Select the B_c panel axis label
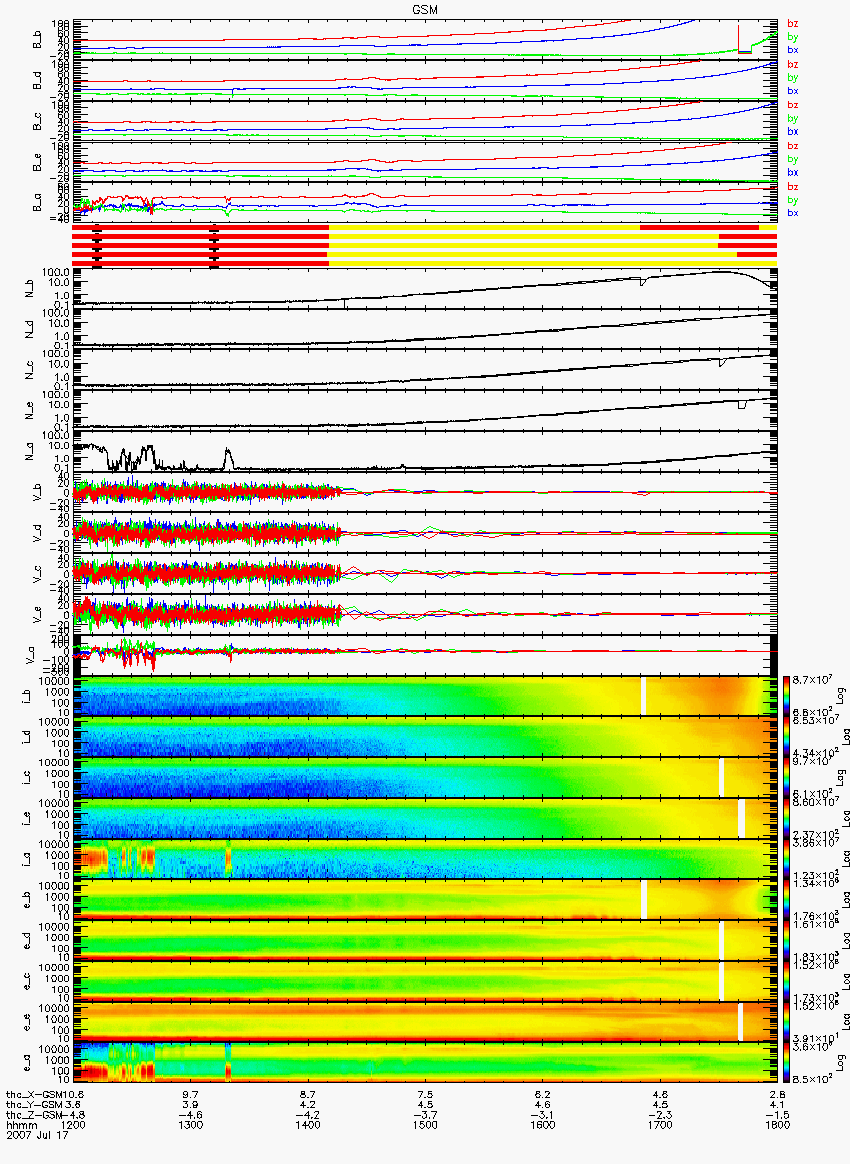 pyautogui.click(x=36, y=121)
